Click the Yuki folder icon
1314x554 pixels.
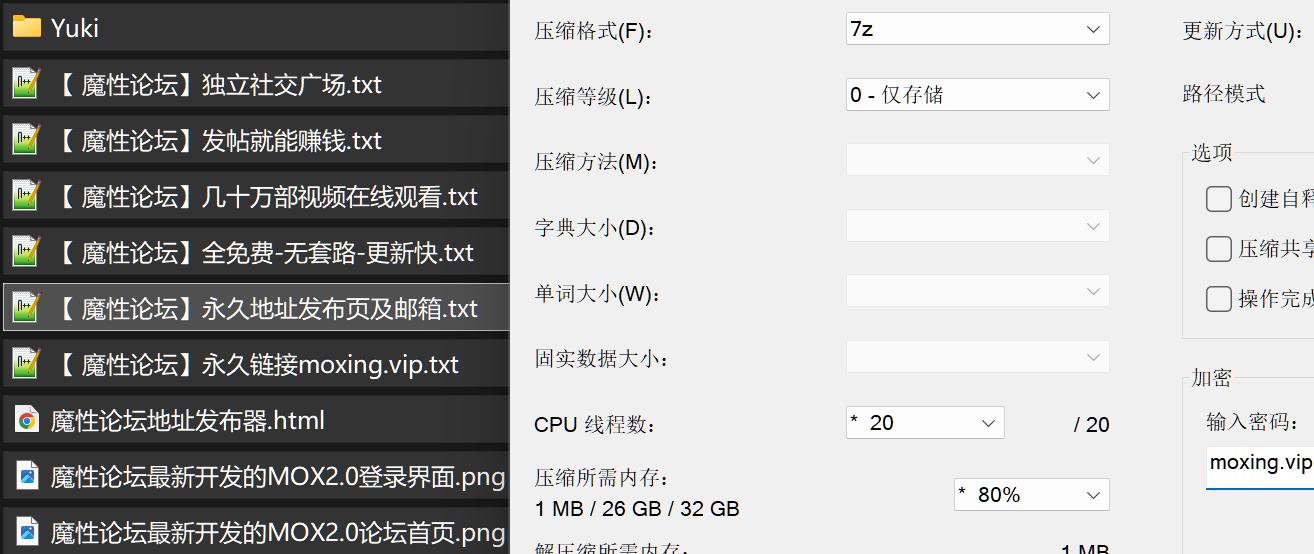(x=27, y=27)
